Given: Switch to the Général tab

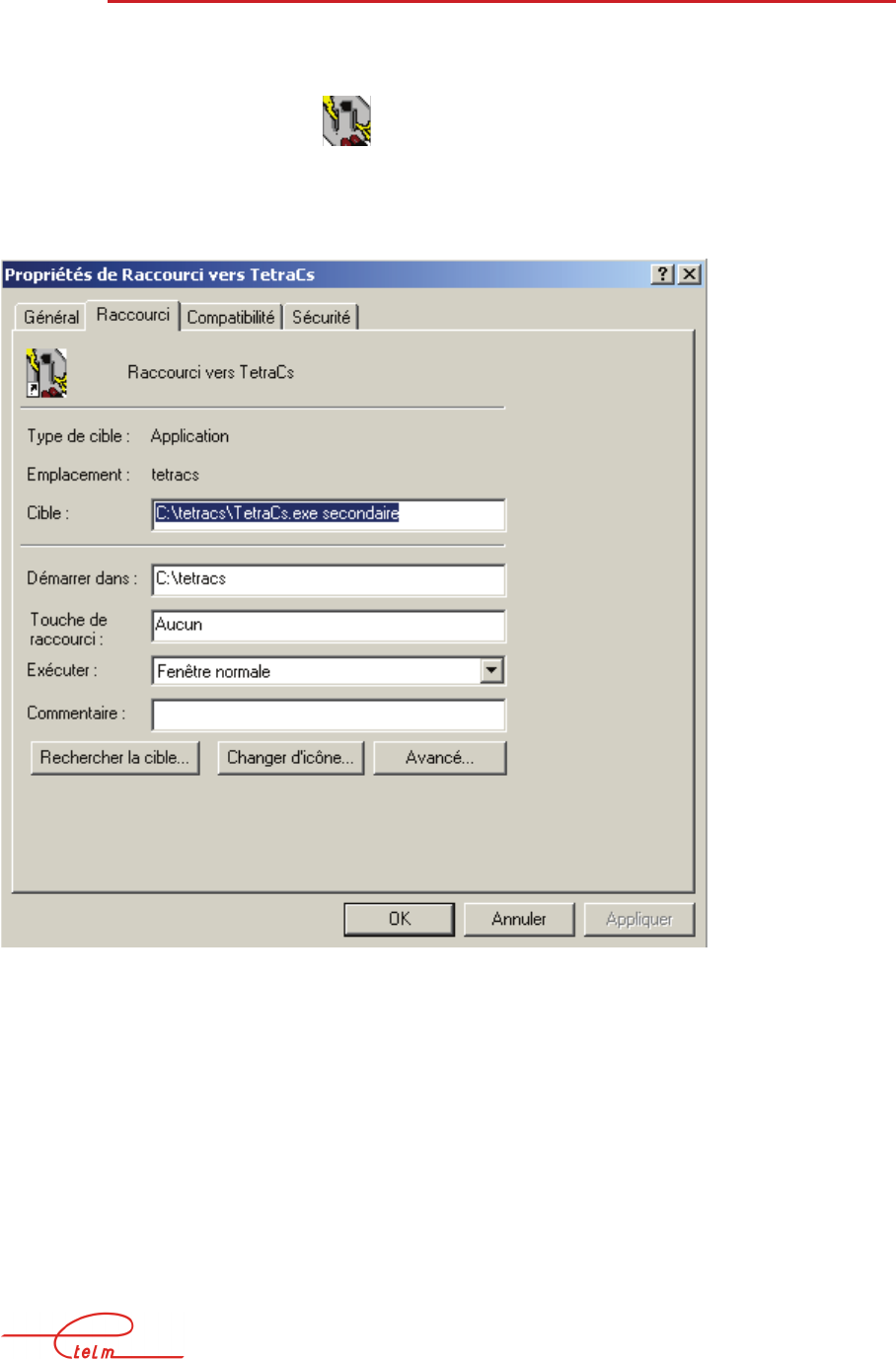Looking at the screenshot, I should pos(51,317).
